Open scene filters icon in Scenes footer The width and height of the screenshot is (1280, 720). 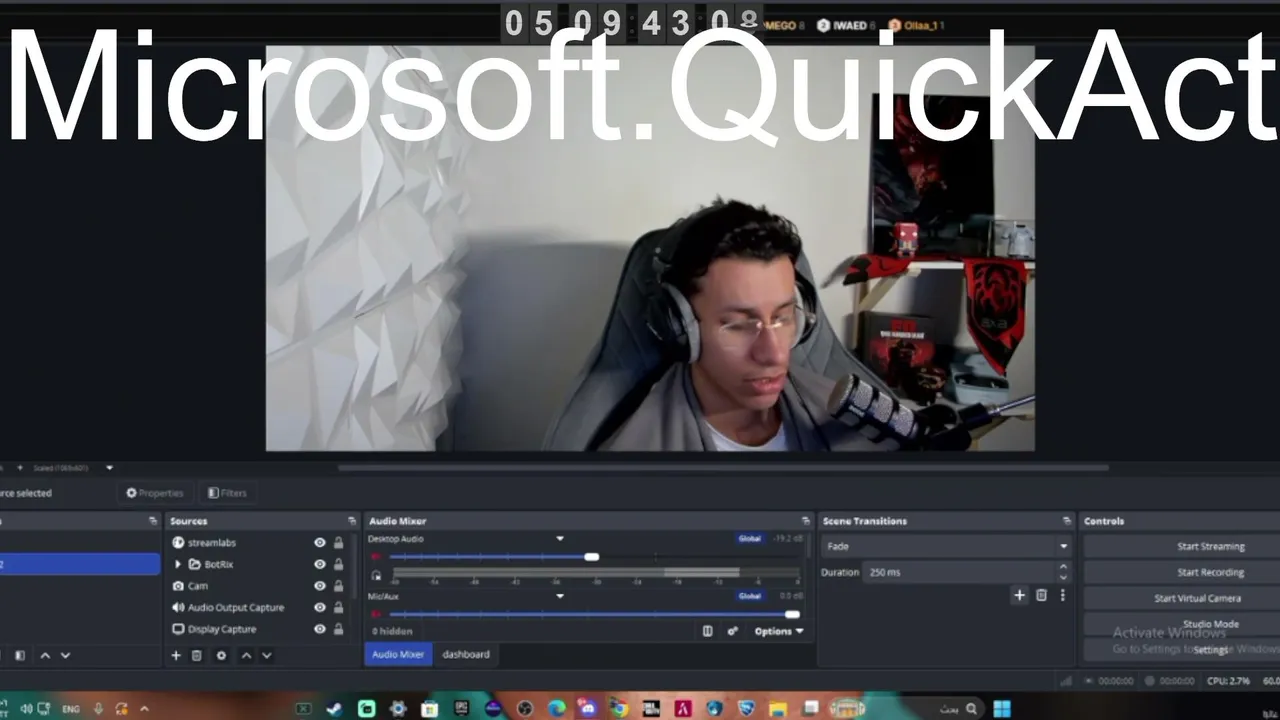20,656
